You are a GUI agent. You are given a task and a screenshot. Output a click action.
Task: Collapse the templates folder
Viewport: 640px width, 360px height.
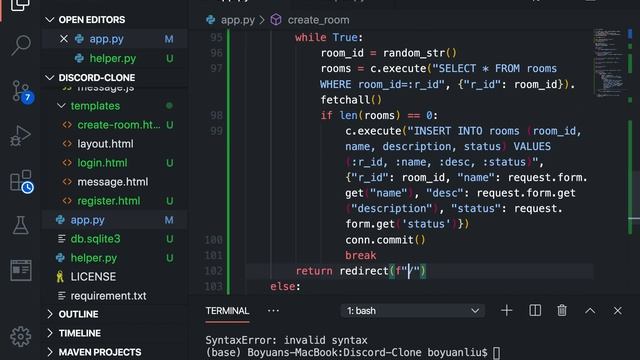(x=61, y=106)
